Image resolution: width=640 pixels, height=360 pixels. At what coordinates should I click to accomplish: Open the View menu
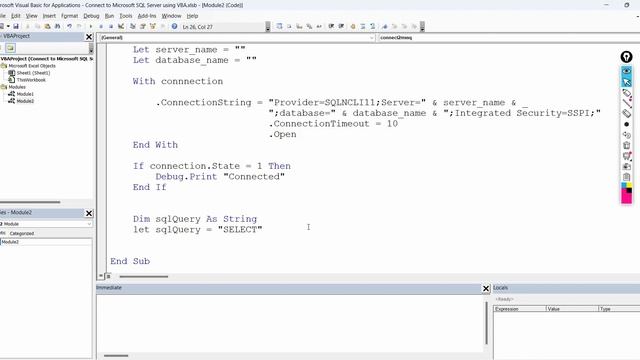pyautogui.click(x=31, y=16)
